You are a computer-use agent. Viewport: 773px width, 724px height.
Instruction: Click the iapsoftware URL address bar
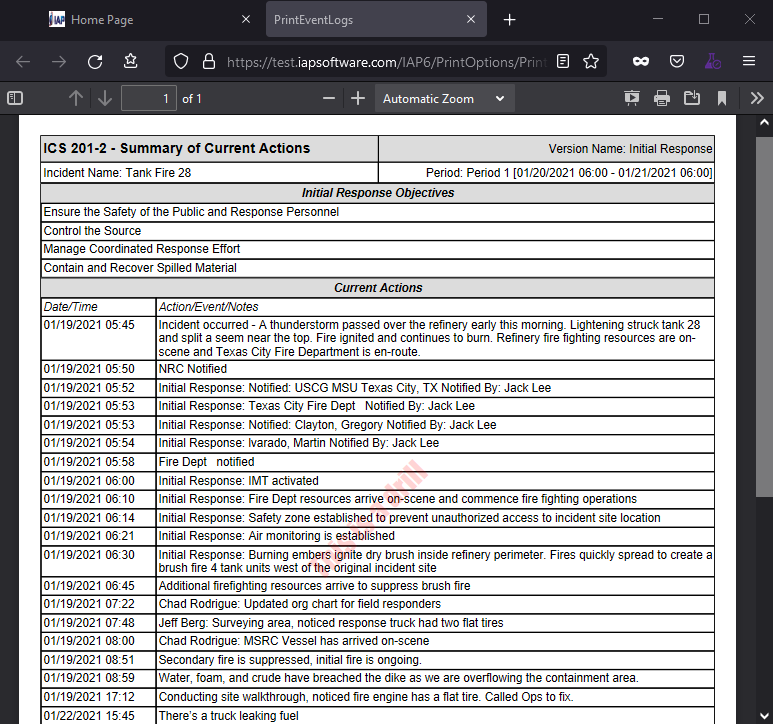386,62
